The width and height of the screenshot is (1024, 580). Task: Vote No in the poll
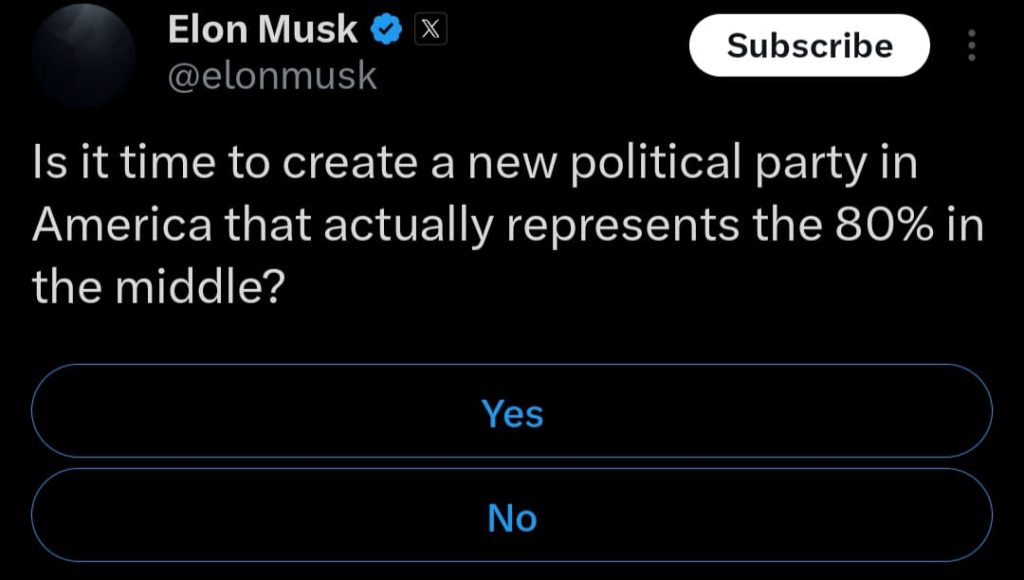click(x=512, y=515)
